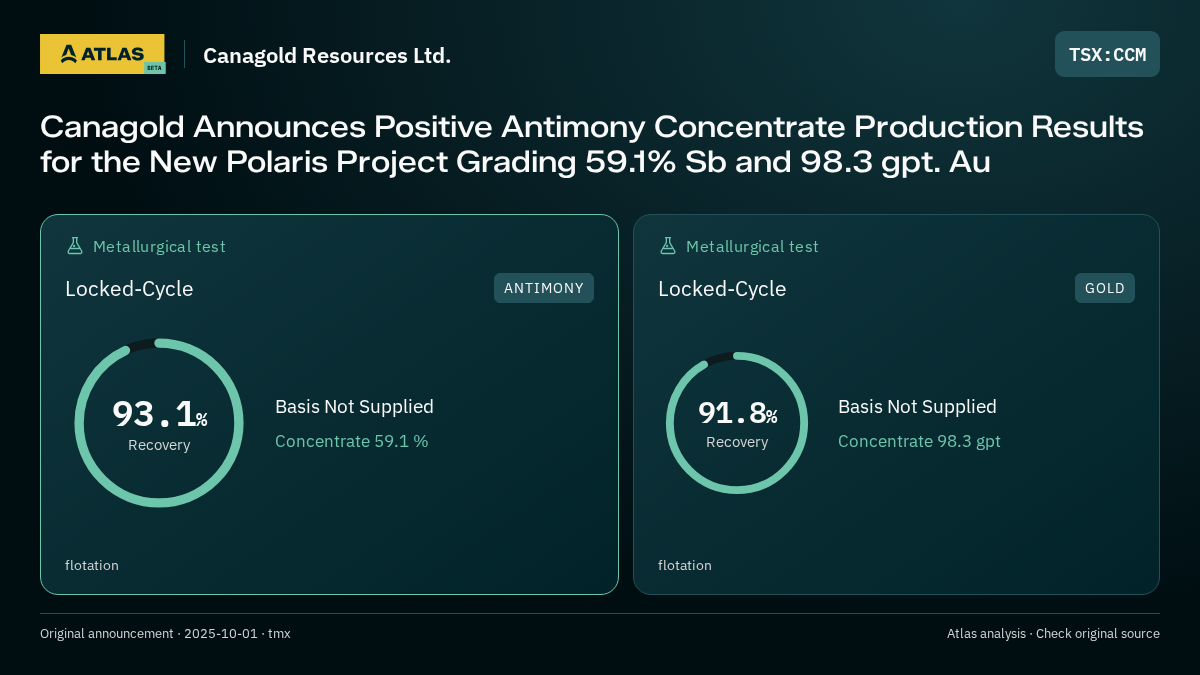Click 'Concentrate 59.1 %' value
The width and height of the screenshot is (1200, 675).
(351, 441)
